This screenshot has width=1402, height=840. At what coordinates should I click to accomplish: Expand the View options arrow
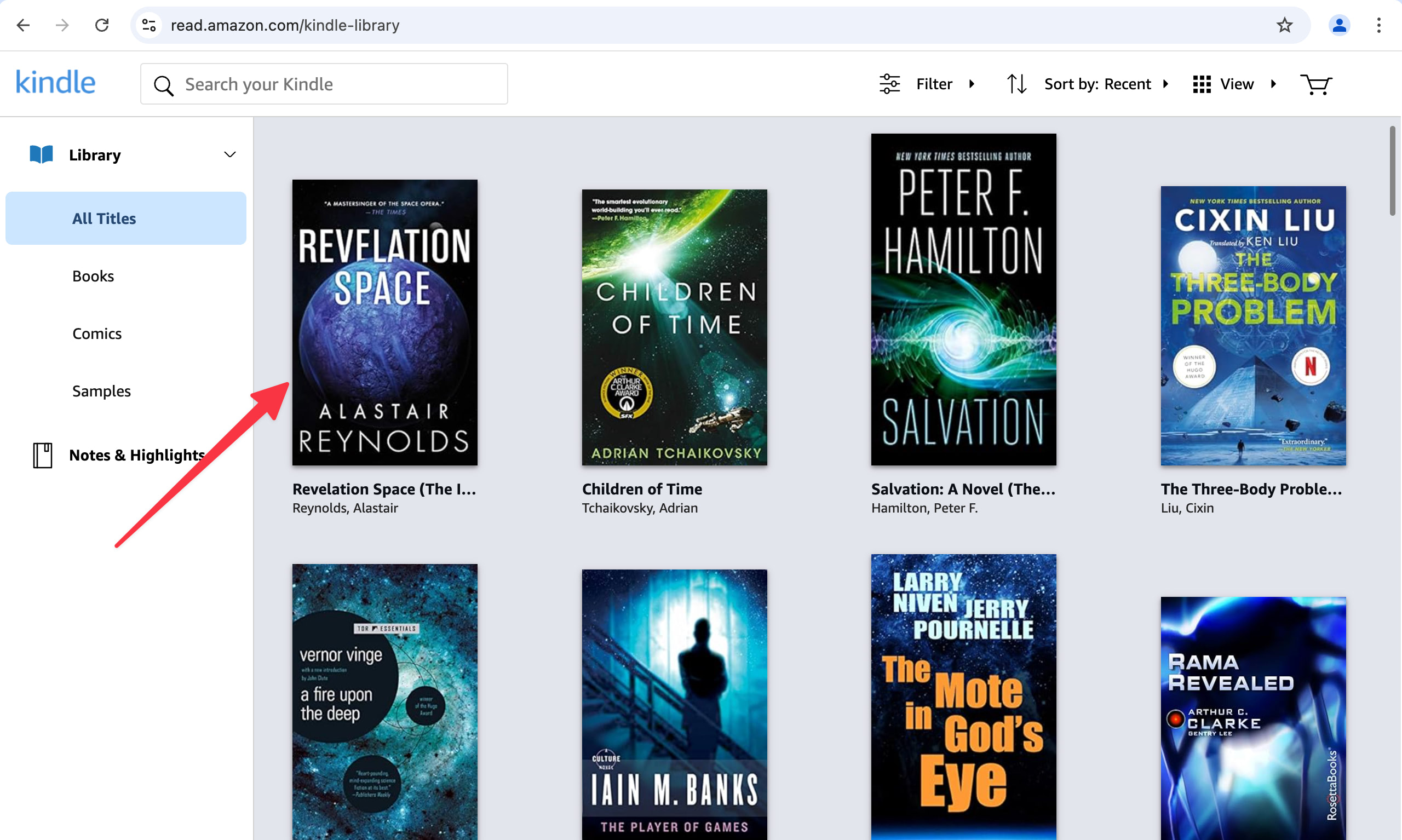(1273, 84)
